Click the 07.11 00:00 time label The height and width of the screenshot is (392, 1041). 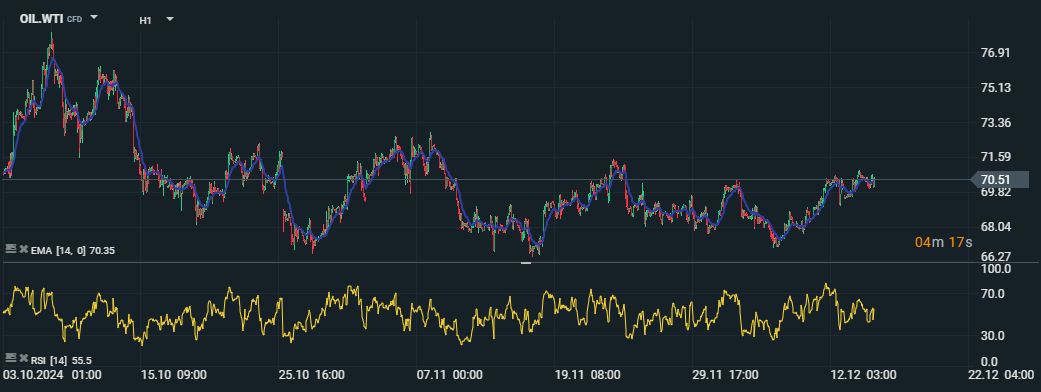(449, 375)
